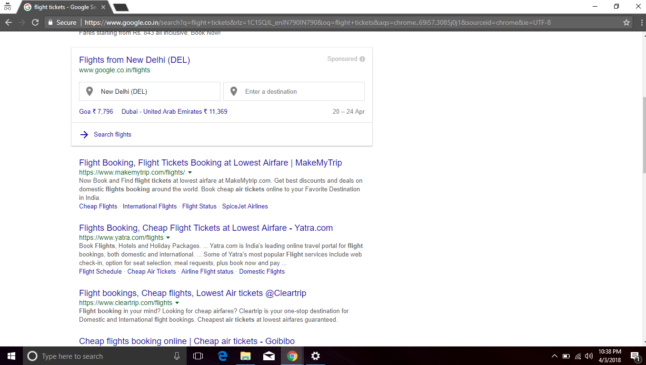Open Yatra Cheap Air Tickets sitelink
Image resolution: width=646 pixels, height=365 pixels.
click(x=151, y=271)
